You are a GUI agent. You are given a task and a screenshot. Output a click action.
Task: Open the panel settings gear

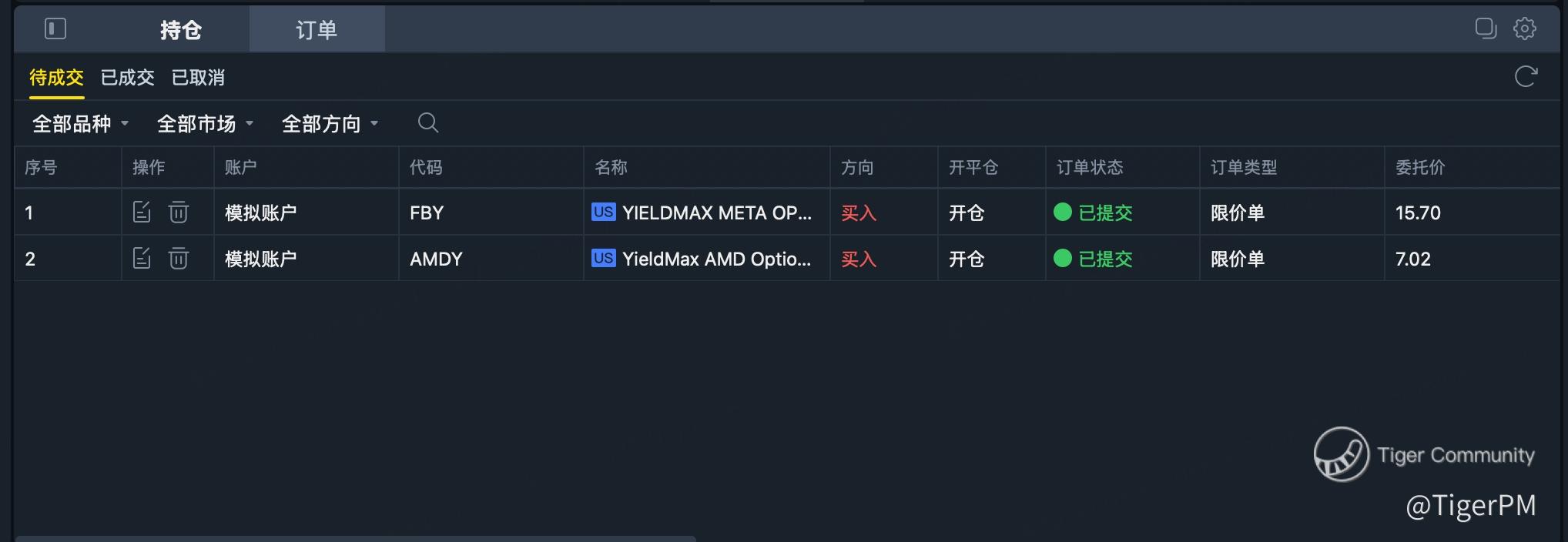tap(1525, 28)
